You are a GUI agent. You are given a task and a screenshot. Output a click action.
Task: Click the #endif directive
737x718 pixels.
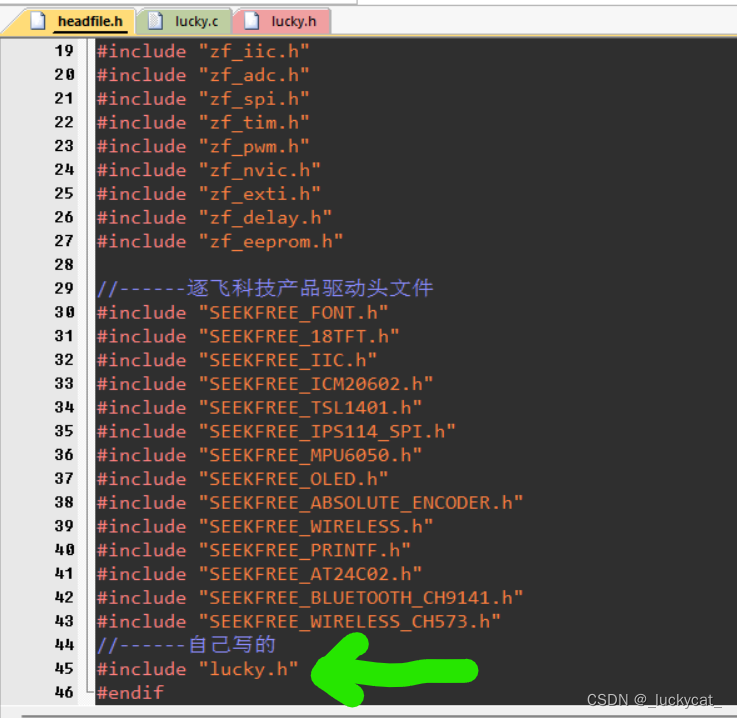point(130,693)
